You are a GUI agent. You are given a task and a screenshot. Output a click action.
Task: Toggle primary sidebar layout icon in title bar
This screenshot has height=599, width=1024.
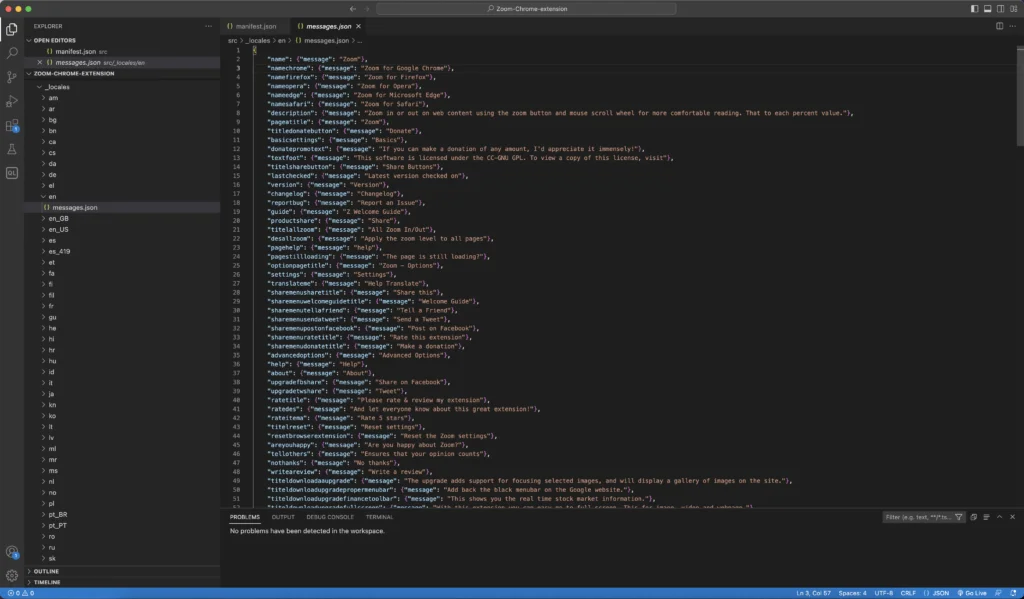click(x=974, y=8)
